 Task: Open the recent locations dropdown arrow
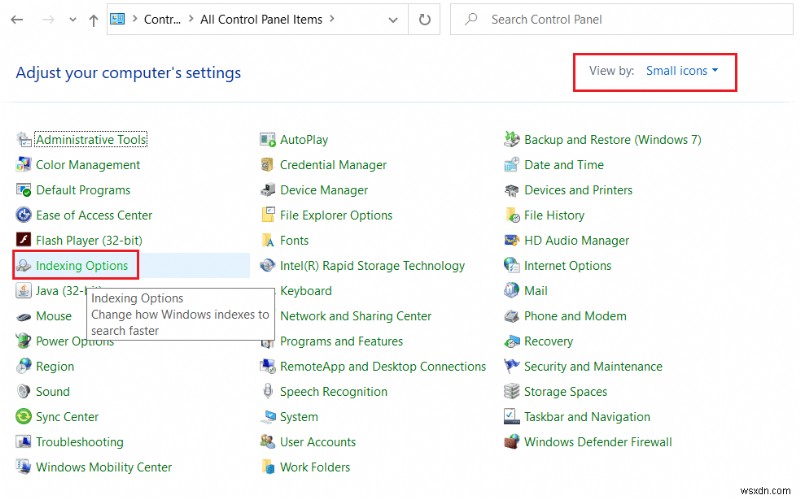tap(71, 19)
